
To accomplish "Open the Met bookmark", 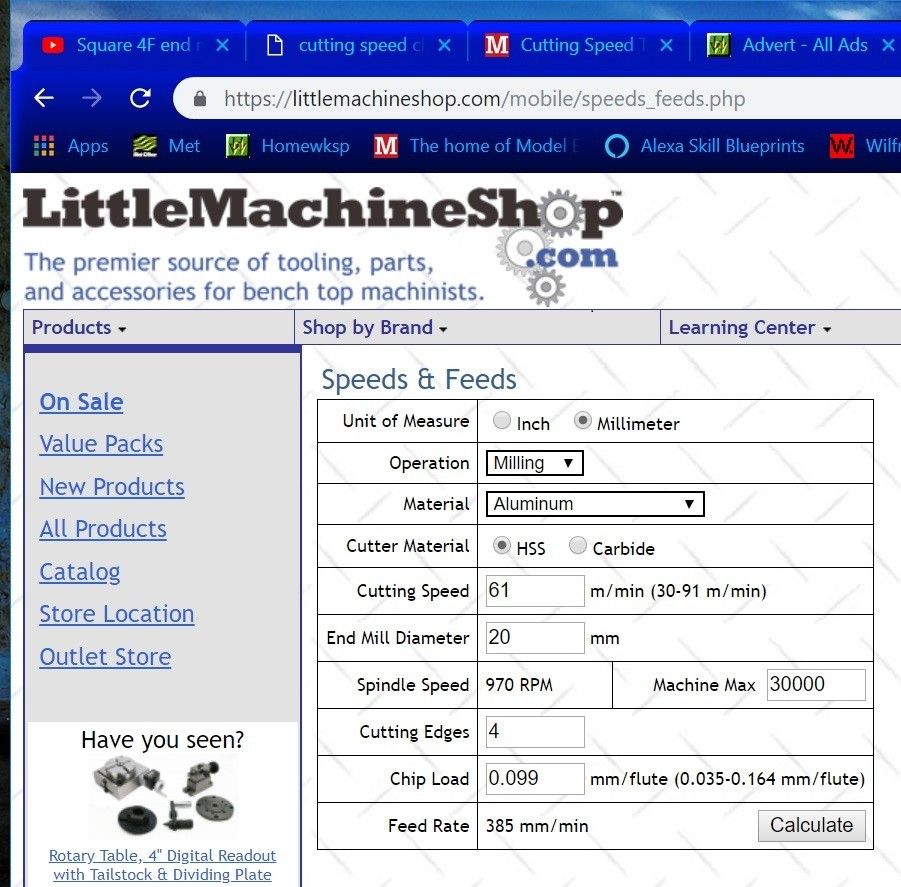I will pos(167,146).
